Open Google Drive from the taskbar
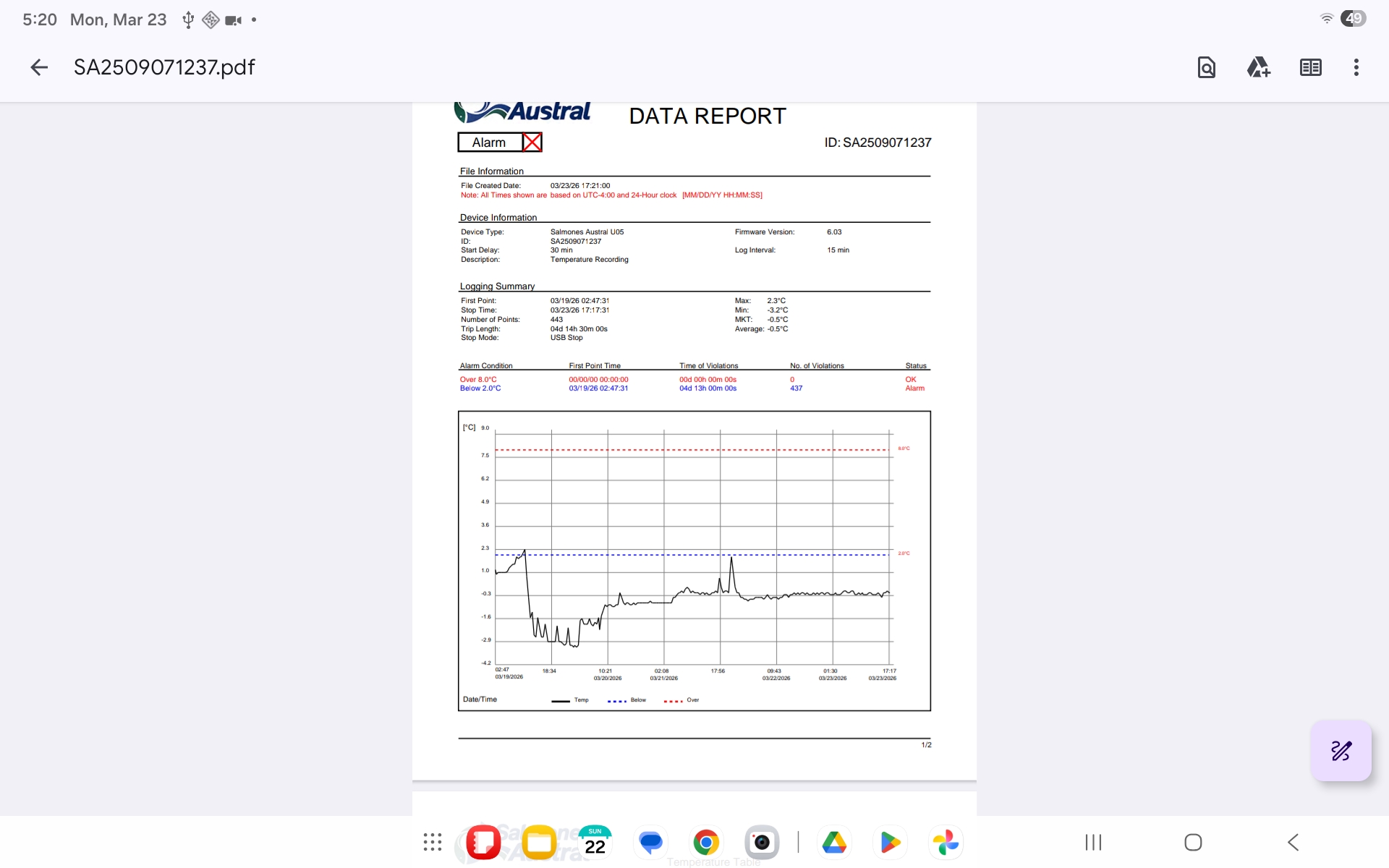The image size is (1389, 868). coord(834,842)
